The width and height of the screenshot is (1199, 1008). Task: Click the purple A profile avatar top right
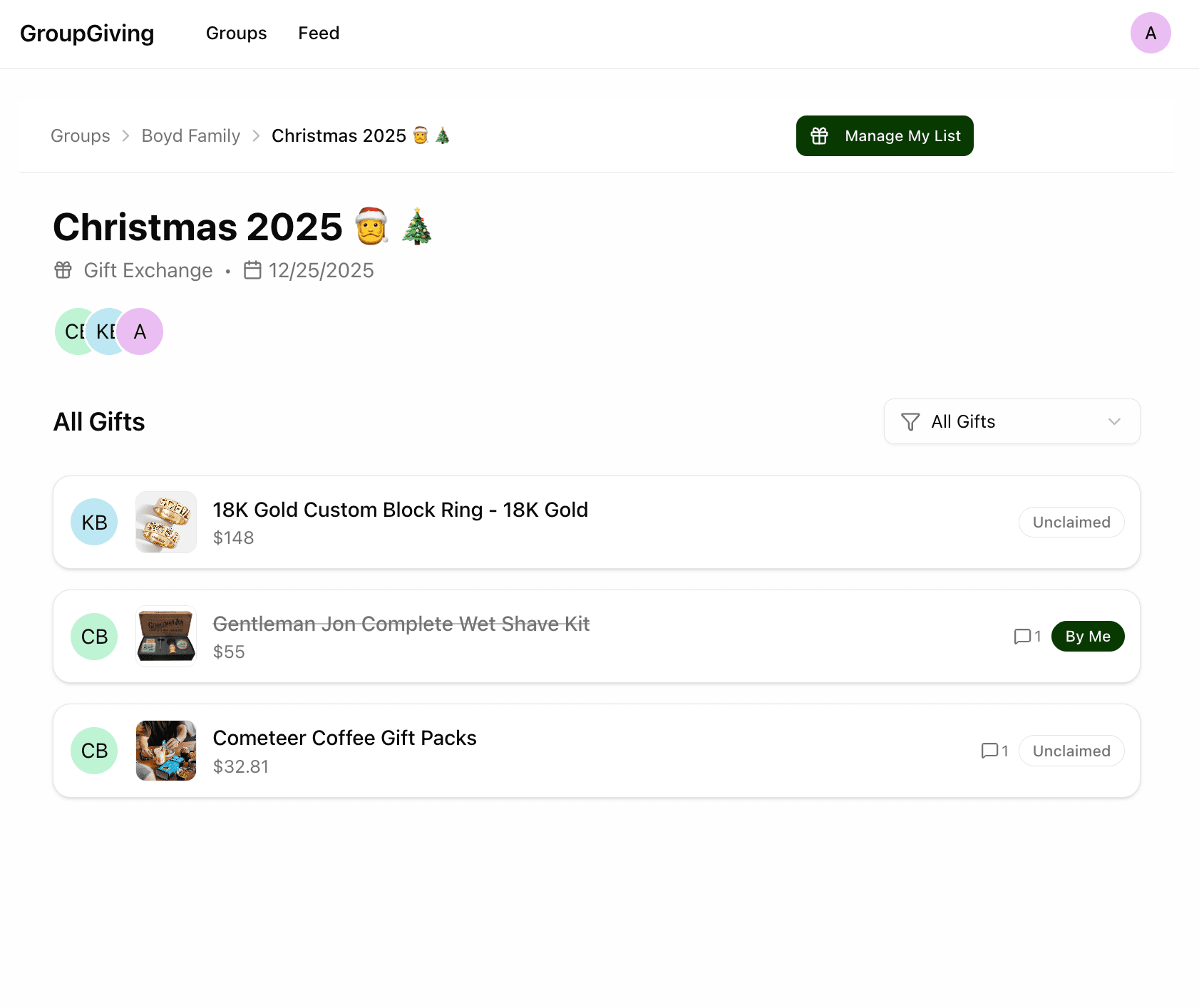click(x=1151, y=33)
